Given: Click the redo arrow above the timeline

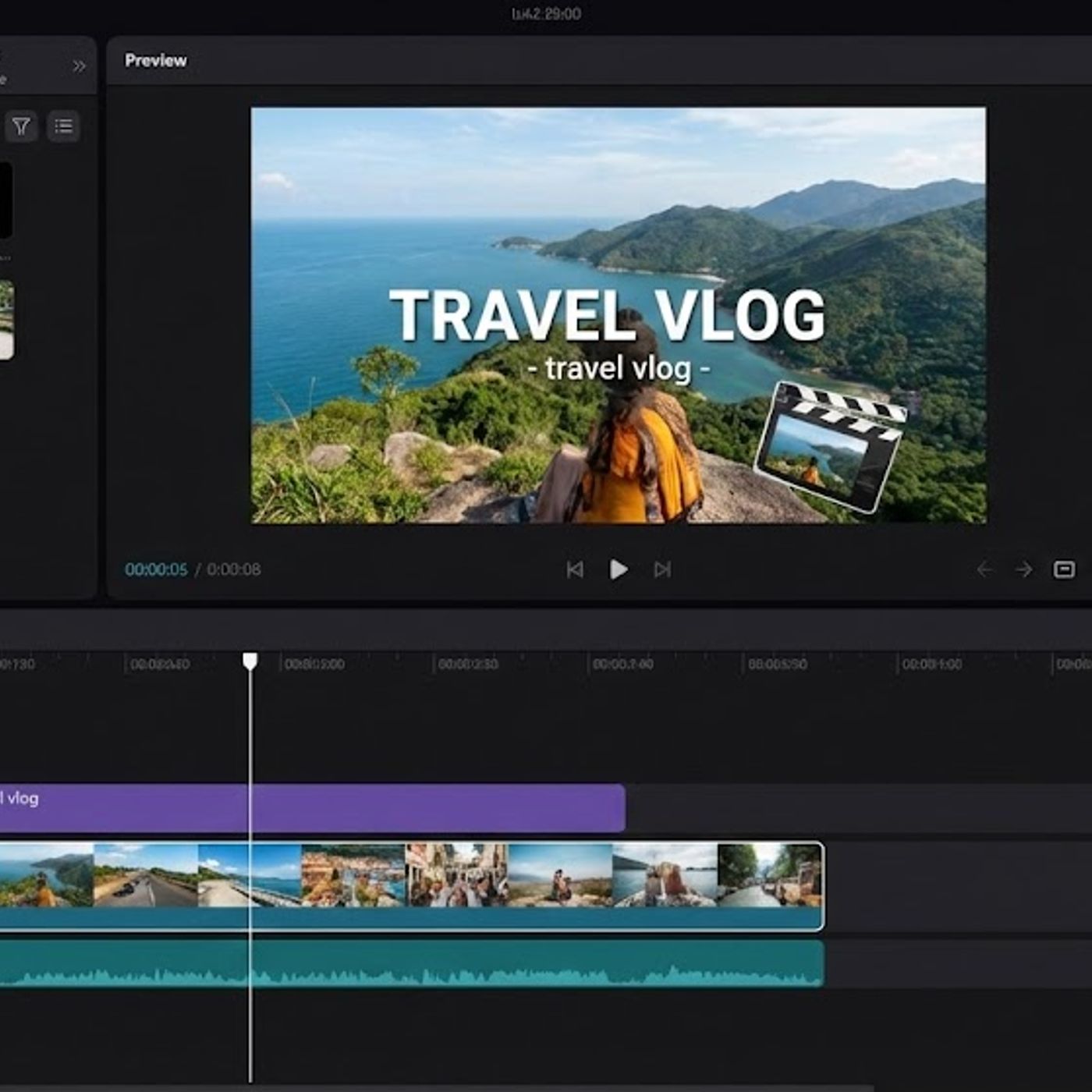Looking at the screenshot, I should [x=1023, y=570].
